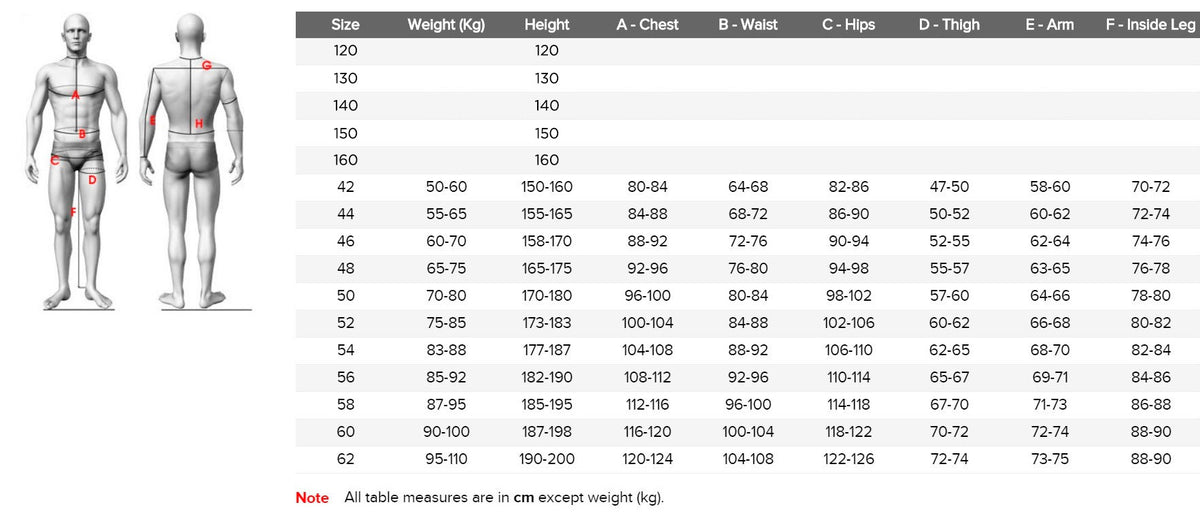Viewport: 1200px width, 524px height.
Task: Click the Height column header
Action: (x=546, y=25)
